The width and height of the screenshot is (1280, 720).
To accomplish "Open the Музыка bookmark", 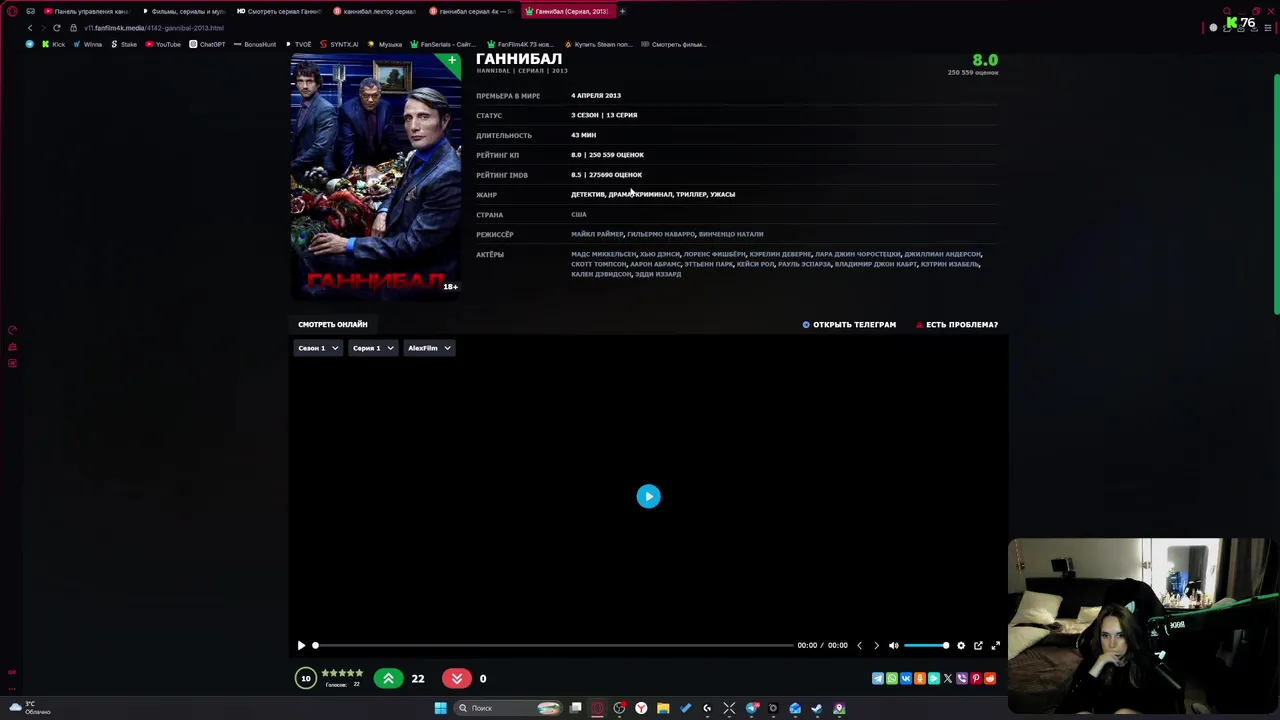I will [x=384, y=44].
